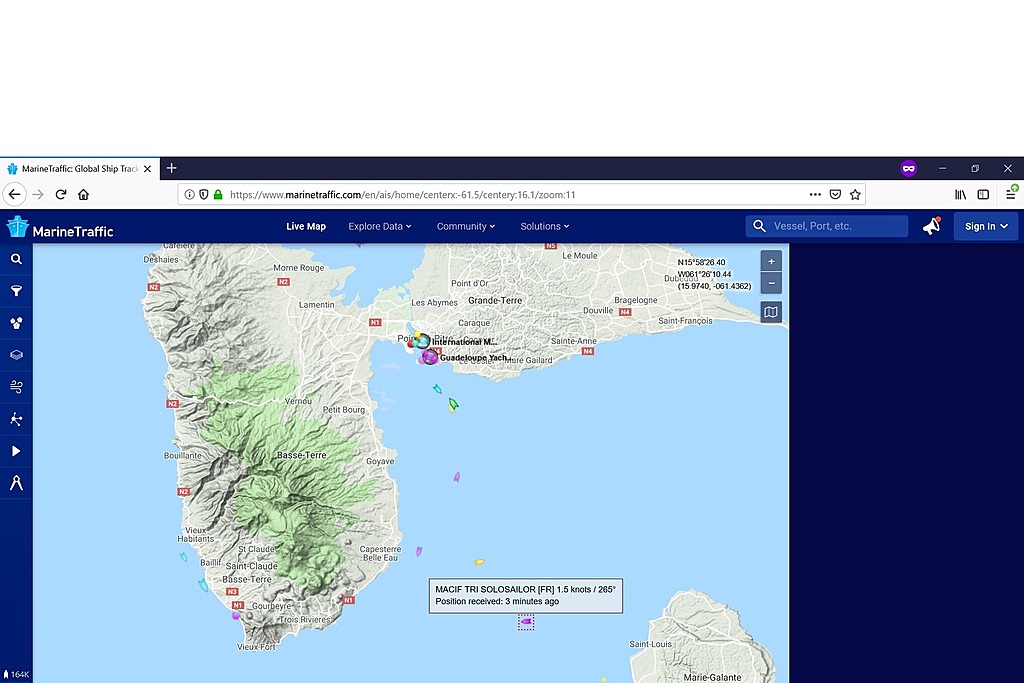Click the Bouillante map label

pos(183,455)
